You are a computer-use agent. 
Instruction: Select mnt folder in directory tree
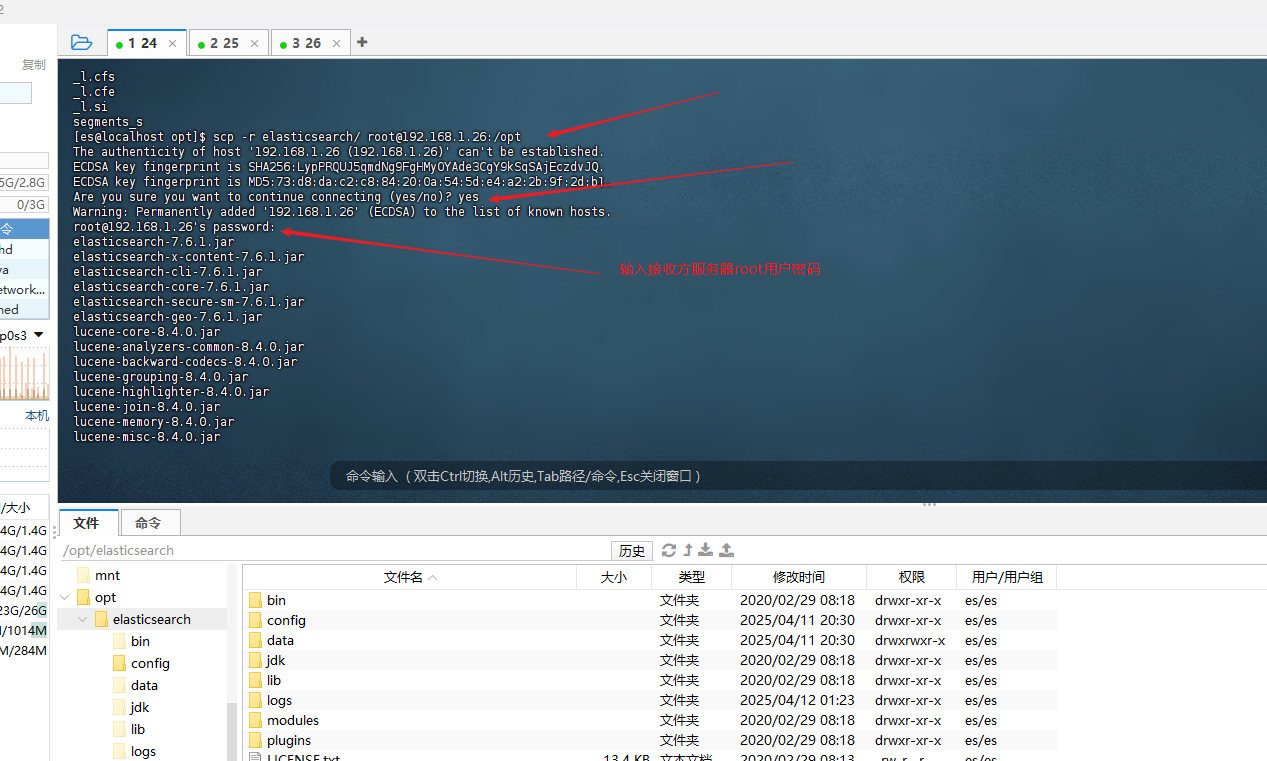(107, 575)
